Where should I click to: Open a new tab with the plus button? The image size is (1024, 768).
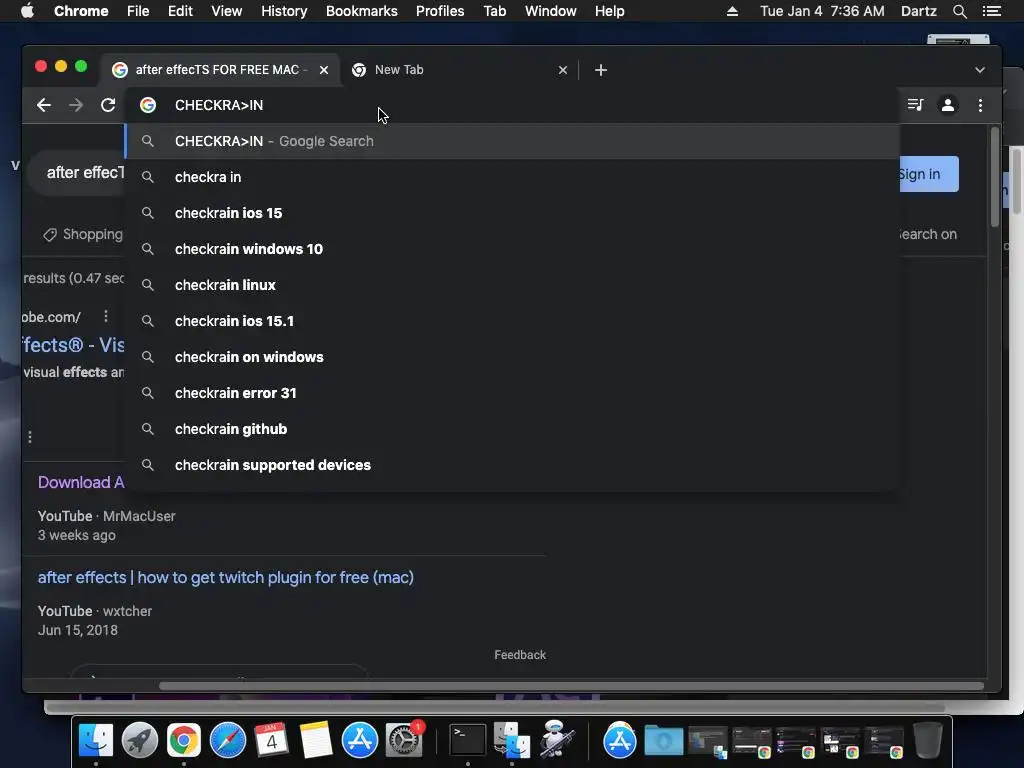(x=601, y=70)
